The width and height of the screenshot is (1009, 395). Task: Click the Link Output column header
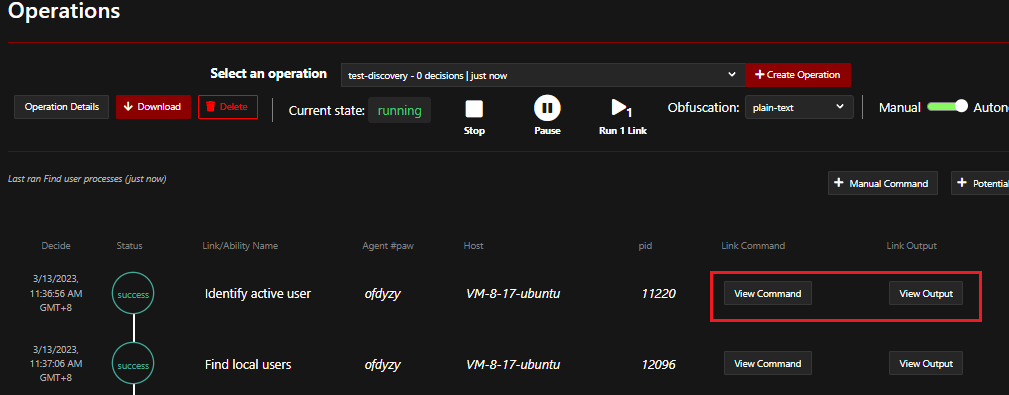[x=911, y=246]
